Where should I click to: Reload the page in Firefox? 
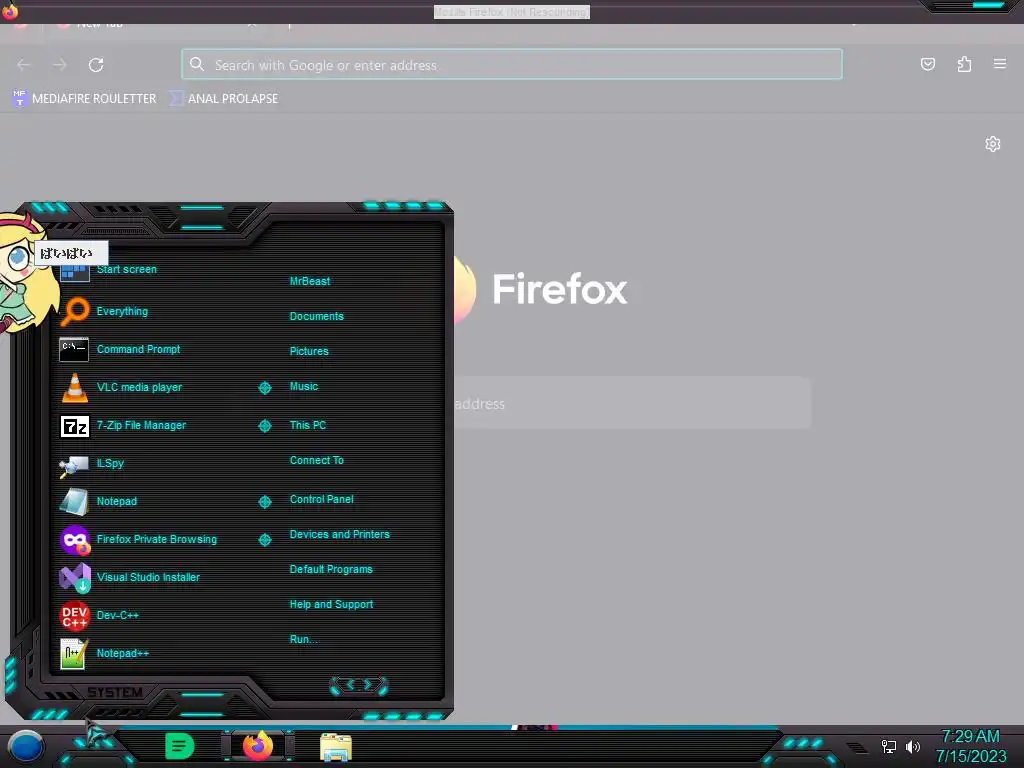pyautogui.click(x=96, y=65)
